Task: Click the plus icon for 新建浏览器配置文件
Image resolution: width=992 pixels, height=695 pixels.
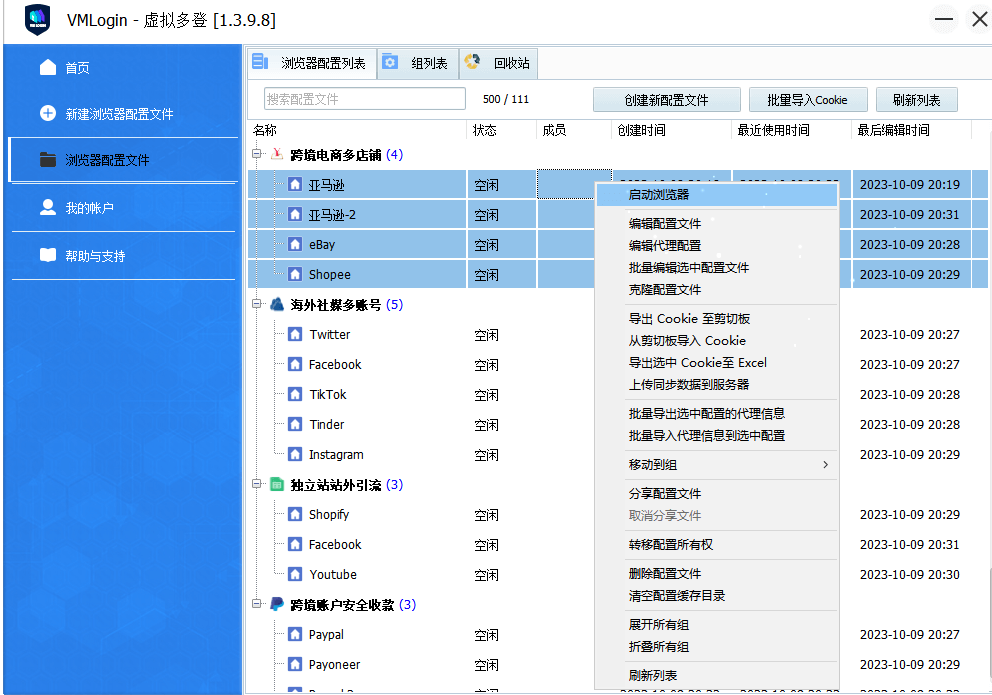Action: [x=48, y=113]
